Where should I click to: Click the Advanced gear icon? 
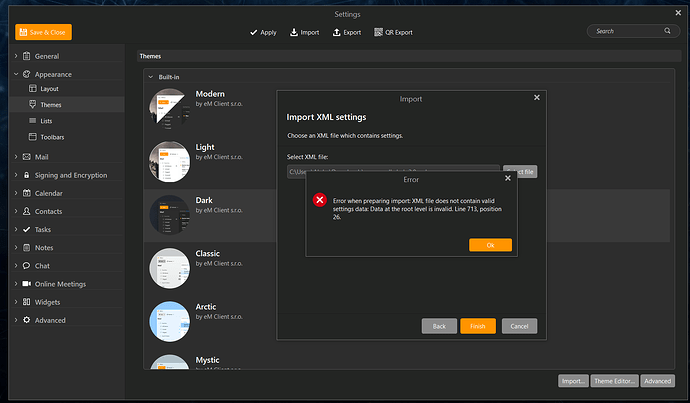pyautogui.click(x=26, y=320)
